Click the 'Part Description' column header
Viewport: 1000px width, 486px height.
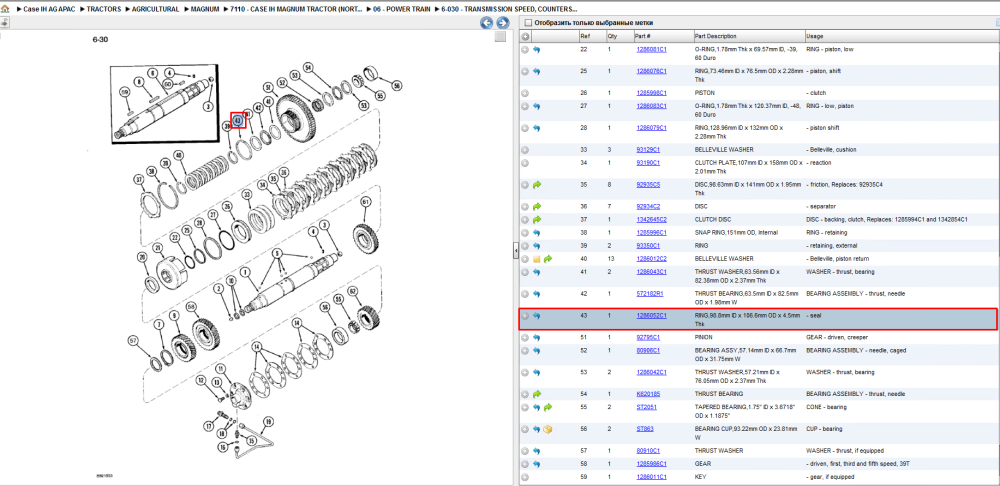(x=715, y=36)
